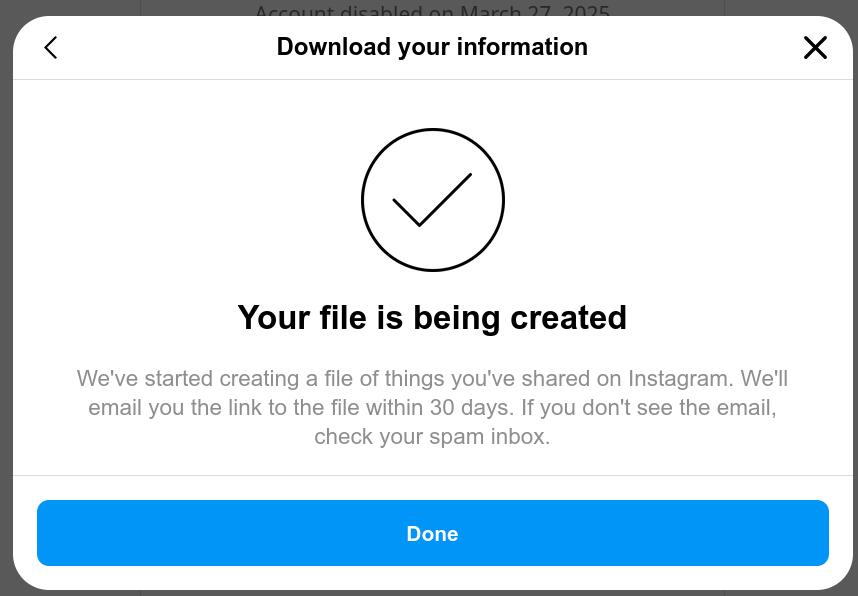Click the divider line under the dialog header

click(432, 79)
